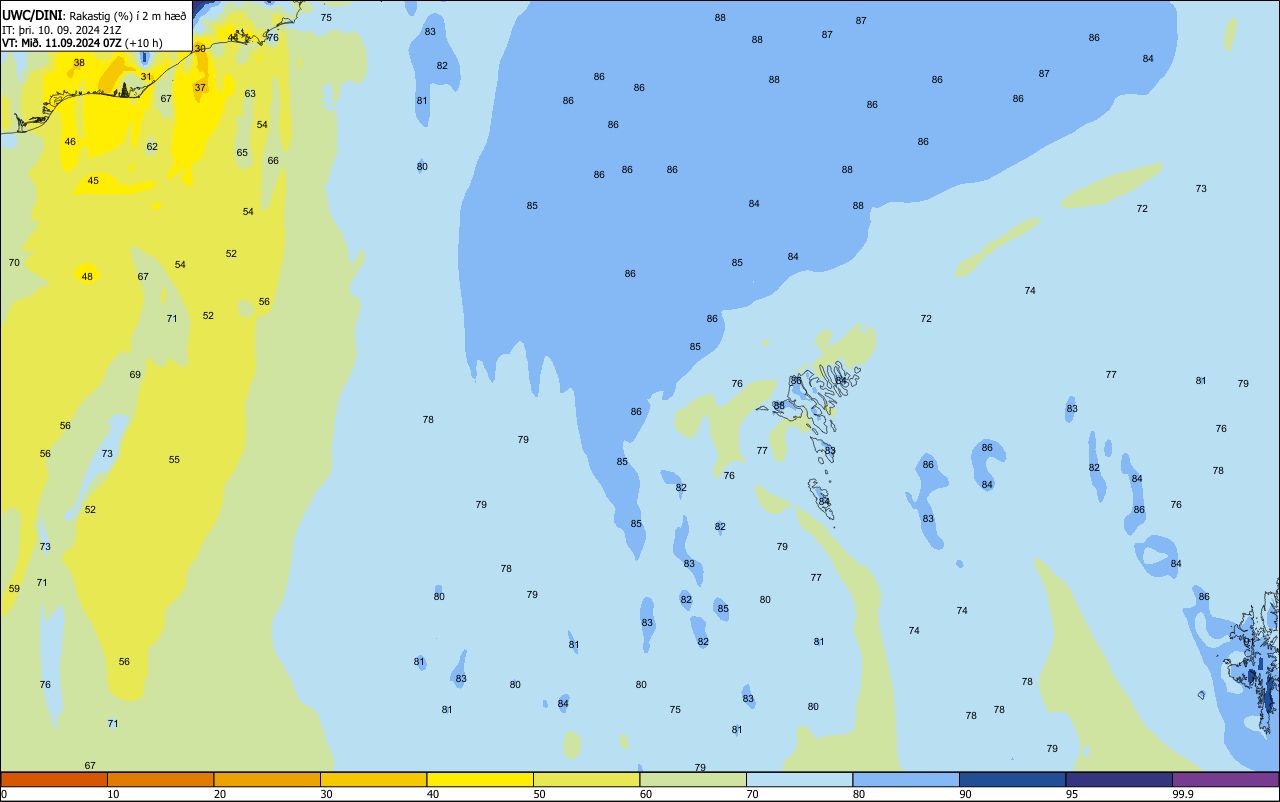Select the 90–95 dark blue legend swatch
Screen dimensions: 1280x802
coord(1012,779)
